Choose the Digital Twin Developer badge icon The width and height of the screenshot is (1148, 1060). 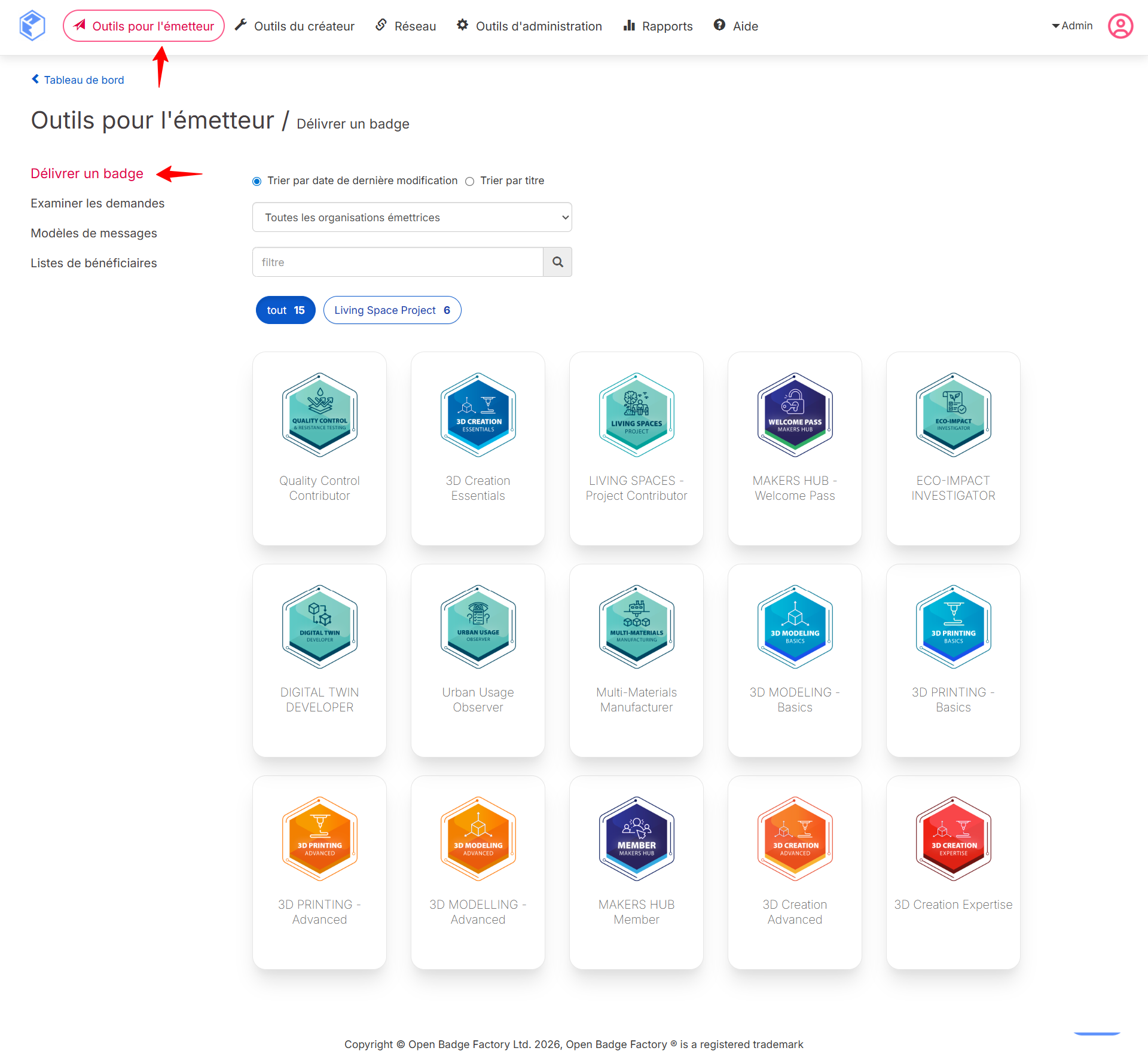coord(320,627)
